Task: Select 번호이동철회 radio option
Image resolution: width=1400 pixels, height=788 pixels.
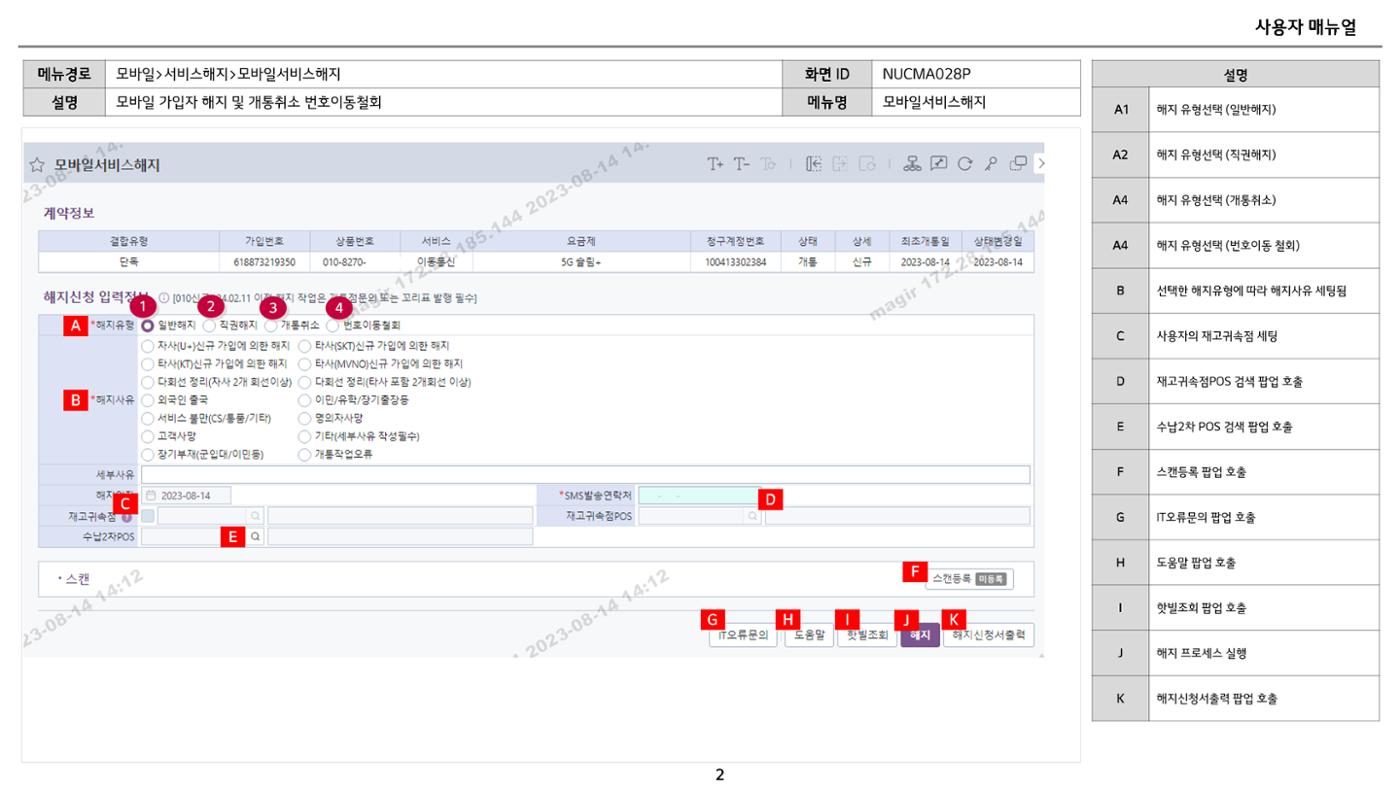Action: [333, 325]
